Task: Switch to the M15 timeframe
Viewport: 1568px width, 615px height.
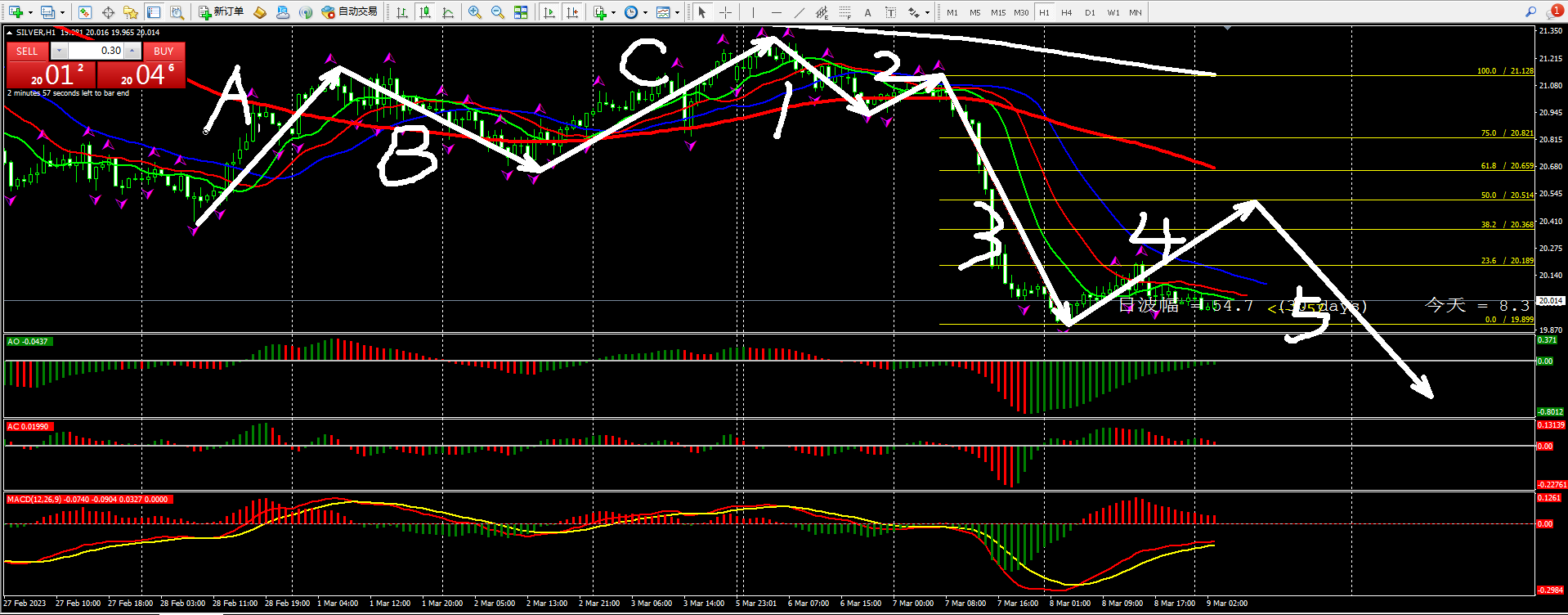Action: [x=997, y=12]
